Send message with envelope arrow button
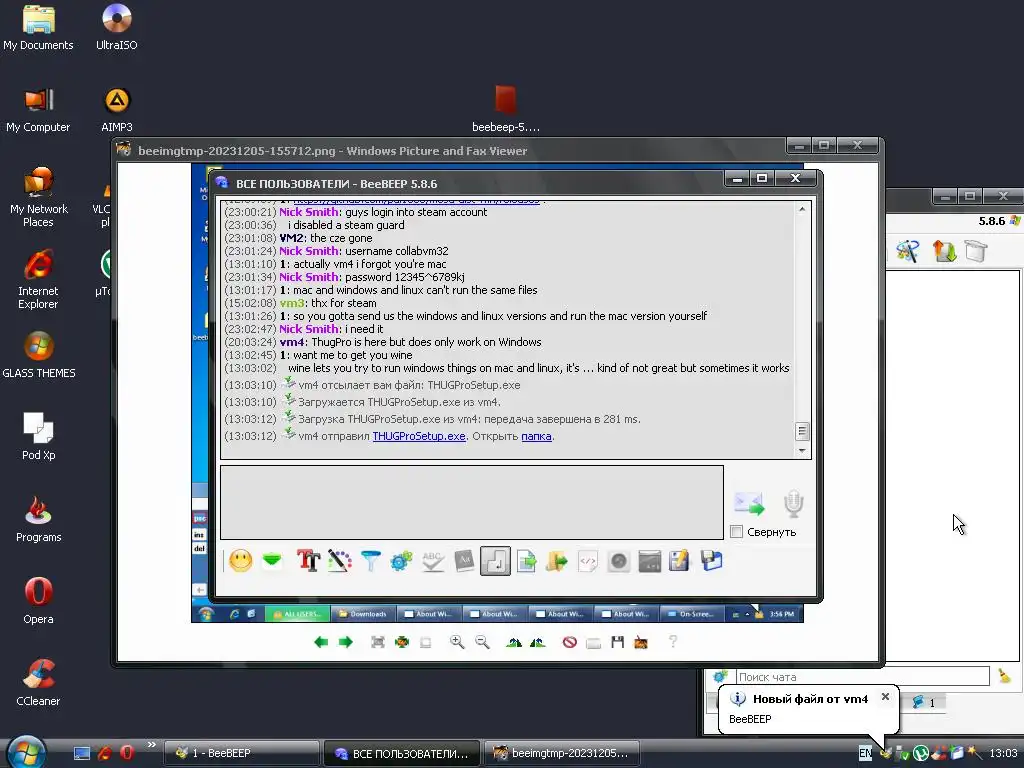Viewport: 1024px width, 768px height. click(749, 503)
